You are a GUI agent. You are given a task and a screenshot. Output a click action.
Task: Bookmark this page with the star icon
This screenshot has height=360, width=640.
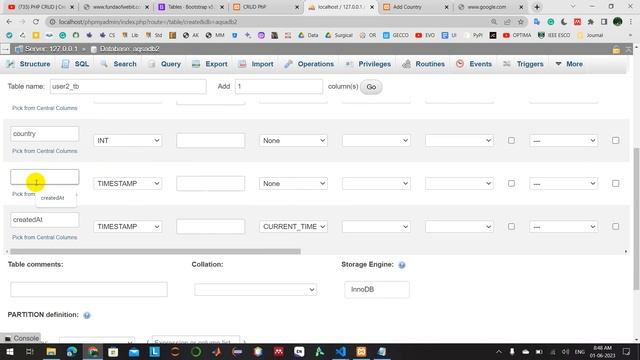[520, 22]
